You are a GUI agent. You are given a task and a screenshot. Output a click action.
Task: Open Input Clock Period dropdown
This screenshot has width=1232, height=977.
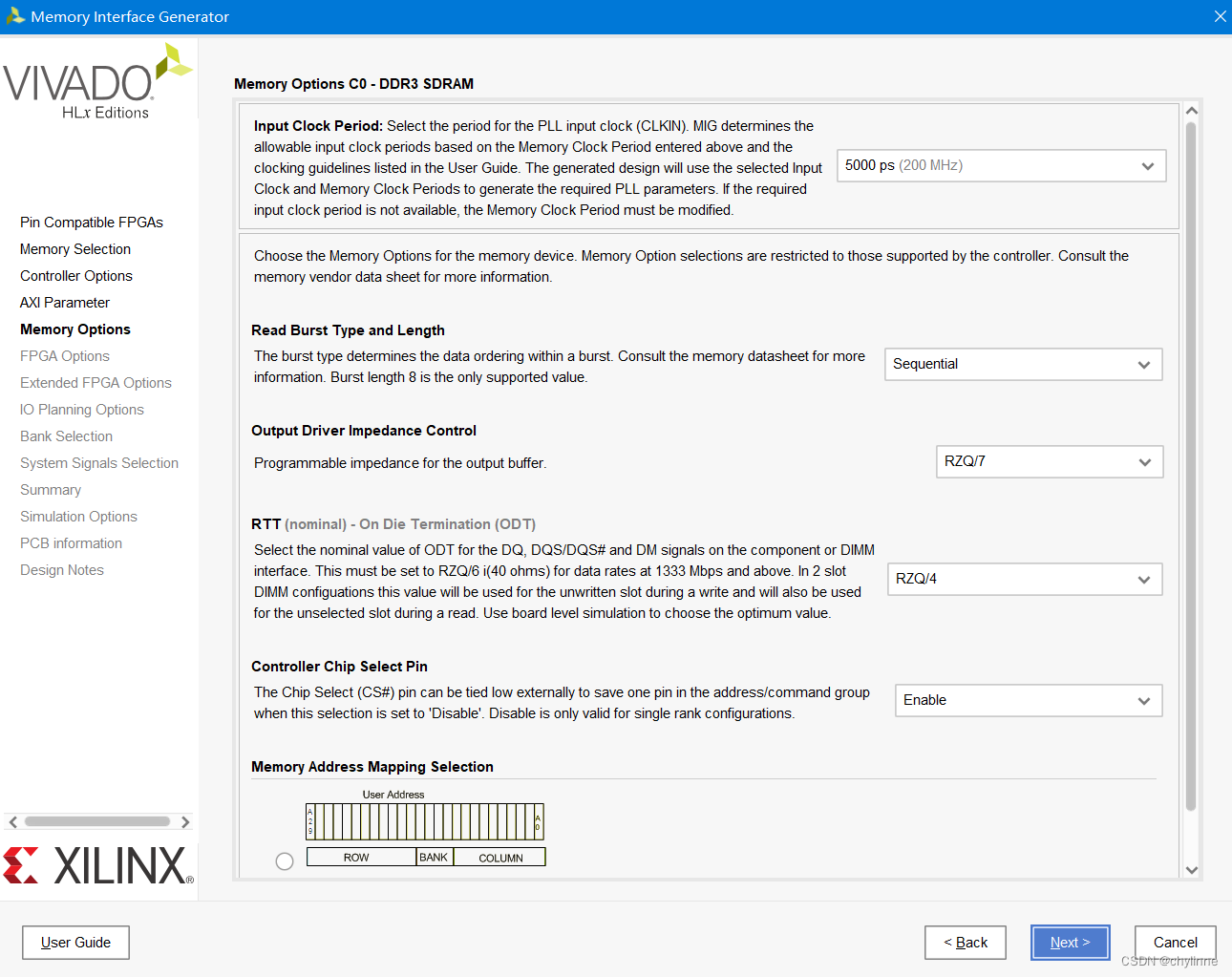pos(1001,166)
